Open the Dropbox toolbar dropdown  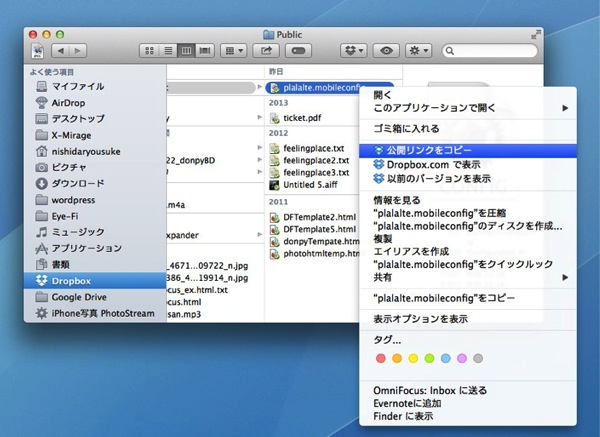[x=354, y=51]
